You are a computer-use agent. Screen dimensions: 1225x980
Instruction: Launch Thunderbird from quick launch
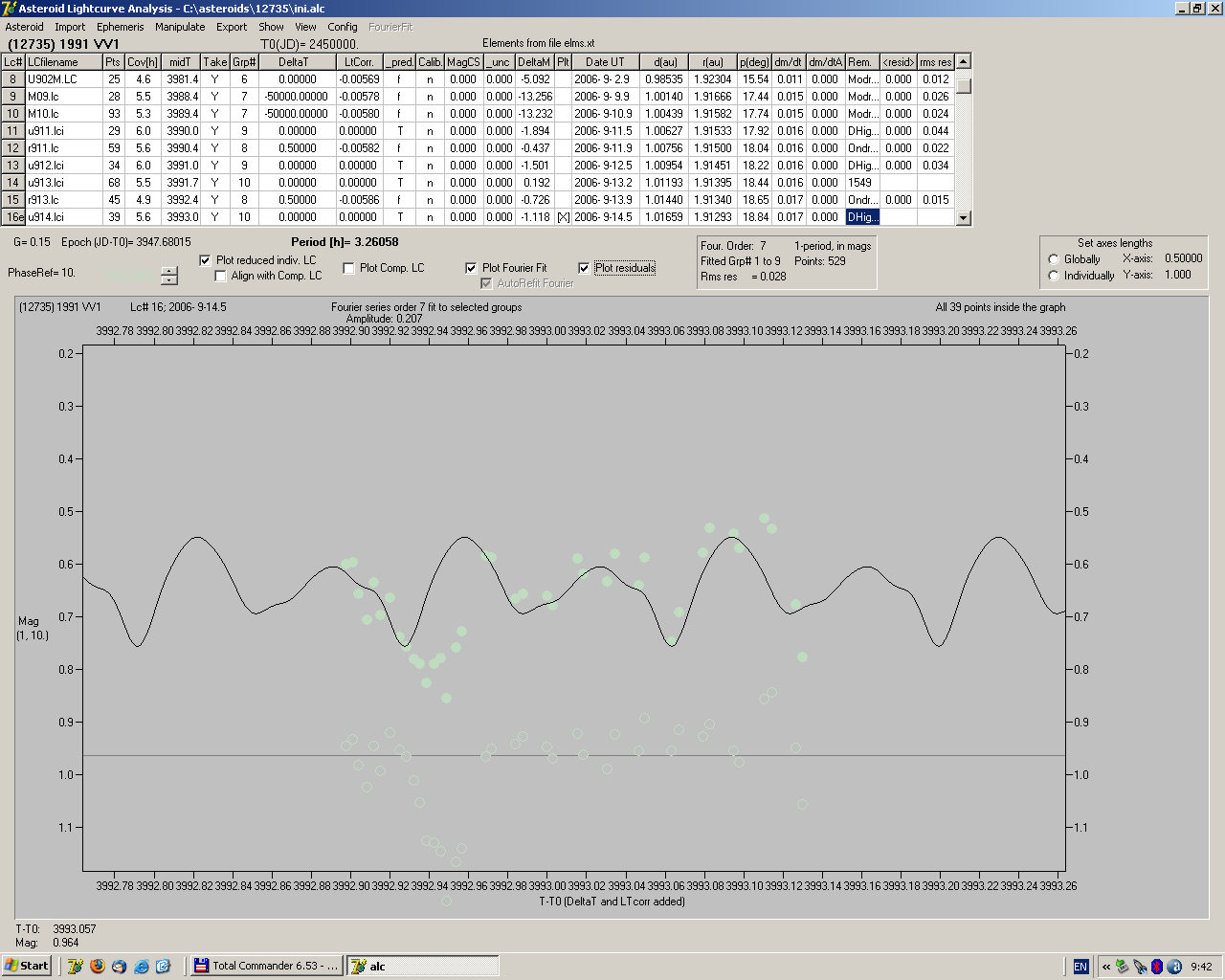click(119, 967)
